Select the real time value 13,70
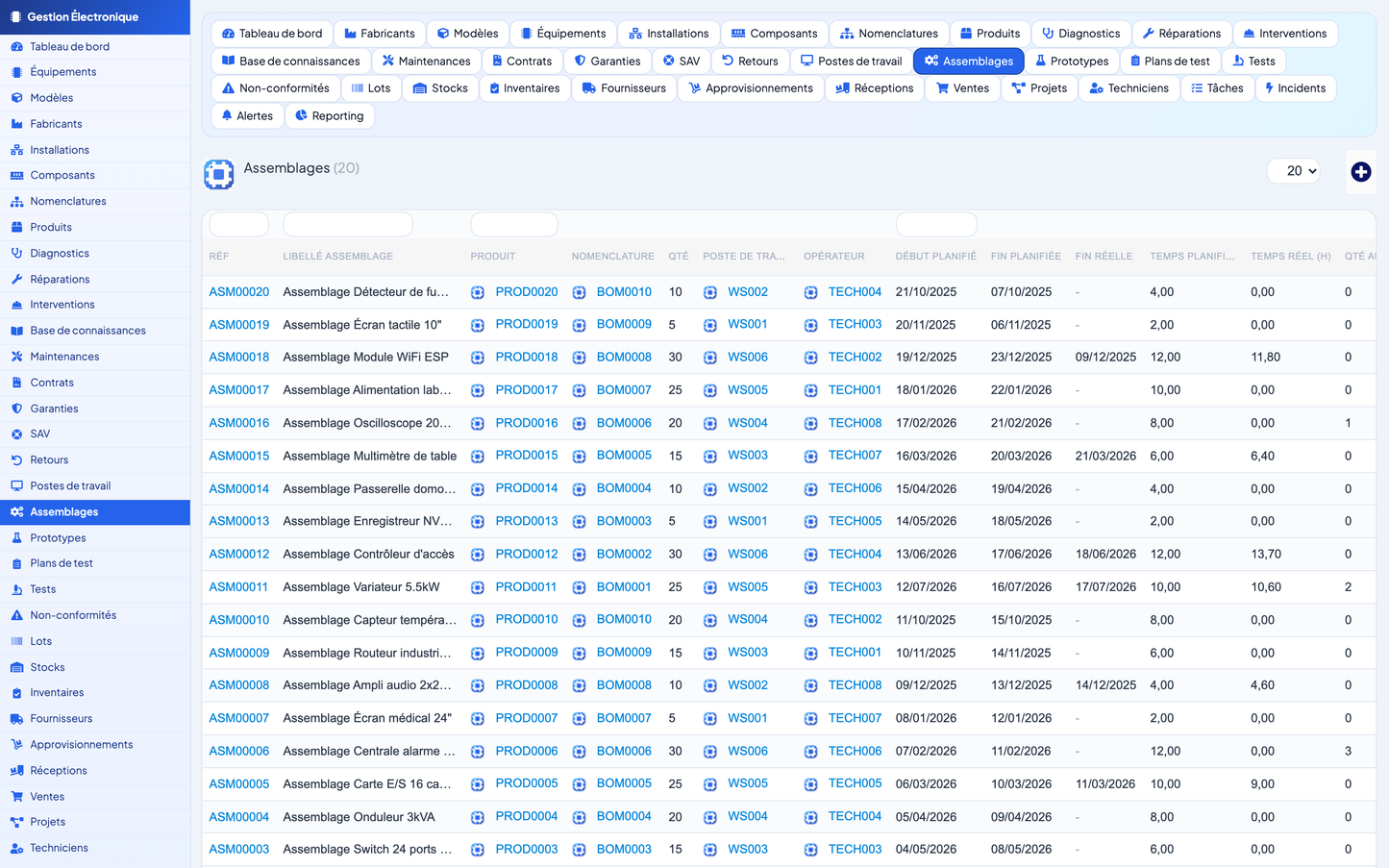 1266,555
